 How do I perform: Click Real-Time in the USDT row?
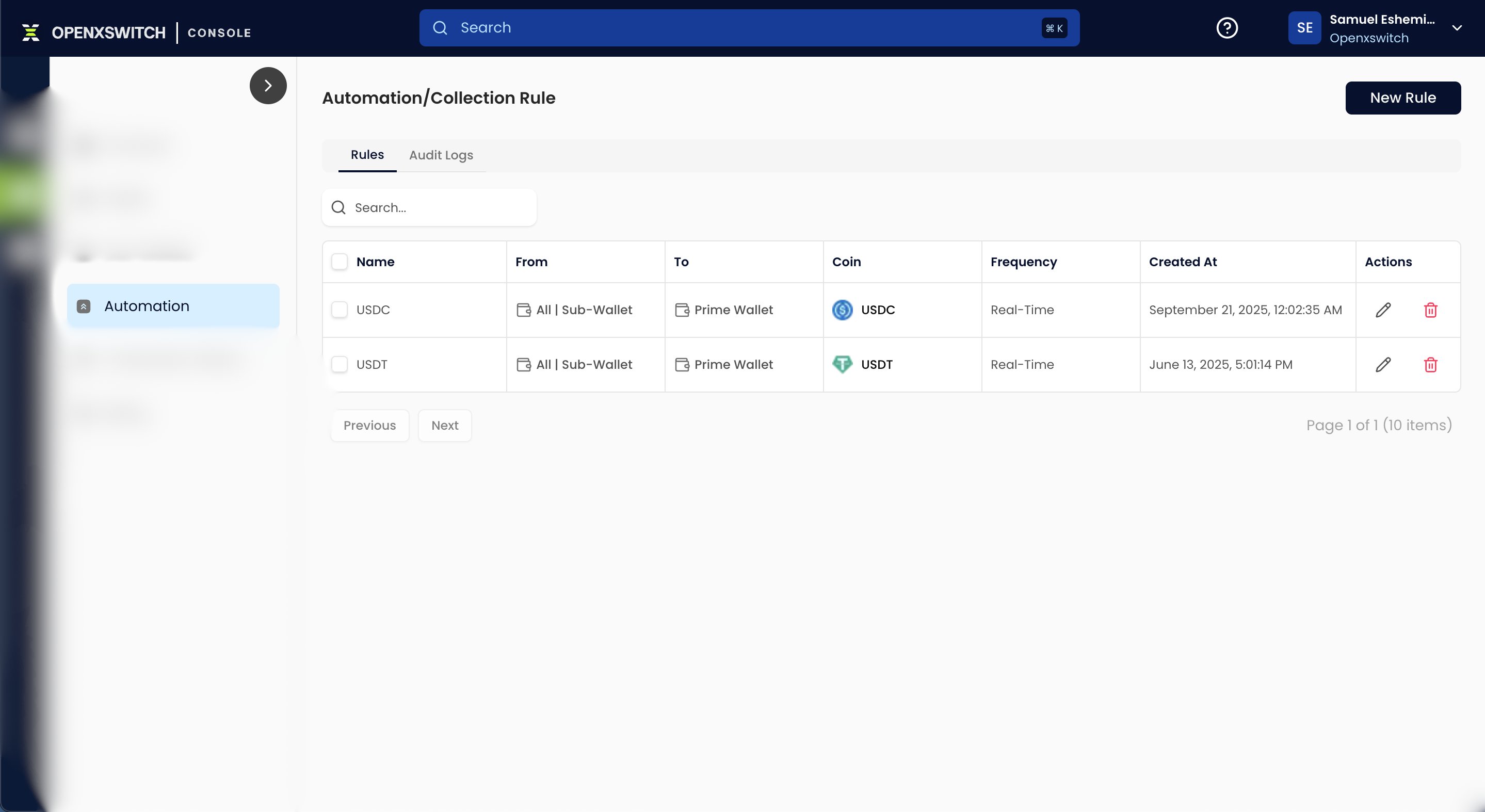1022,365
